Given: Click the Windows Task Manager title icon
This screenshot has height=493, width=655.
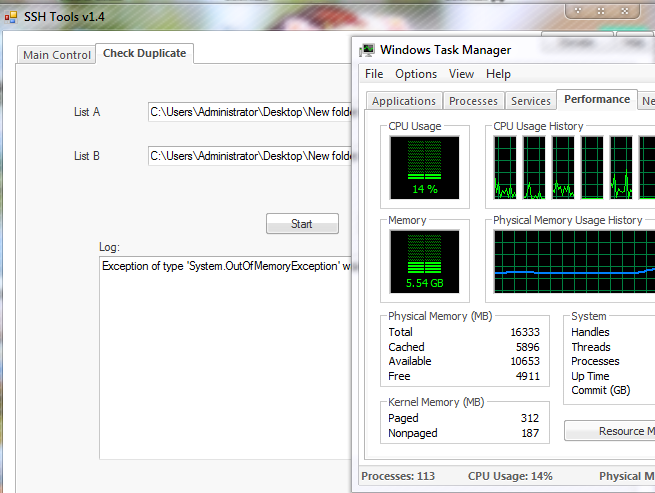Looking at the screenshot, I should pos(367,50).
